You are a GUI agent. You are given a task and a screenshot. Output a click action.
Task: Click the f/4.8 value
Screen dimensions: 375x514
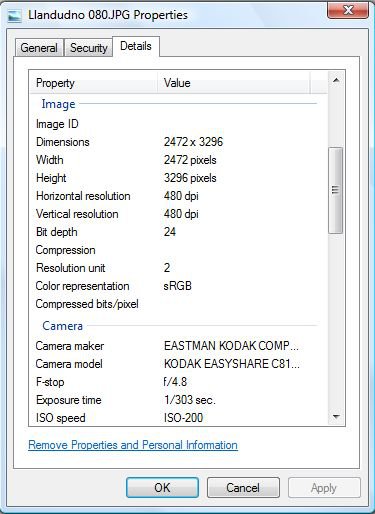tap(175, 382)
